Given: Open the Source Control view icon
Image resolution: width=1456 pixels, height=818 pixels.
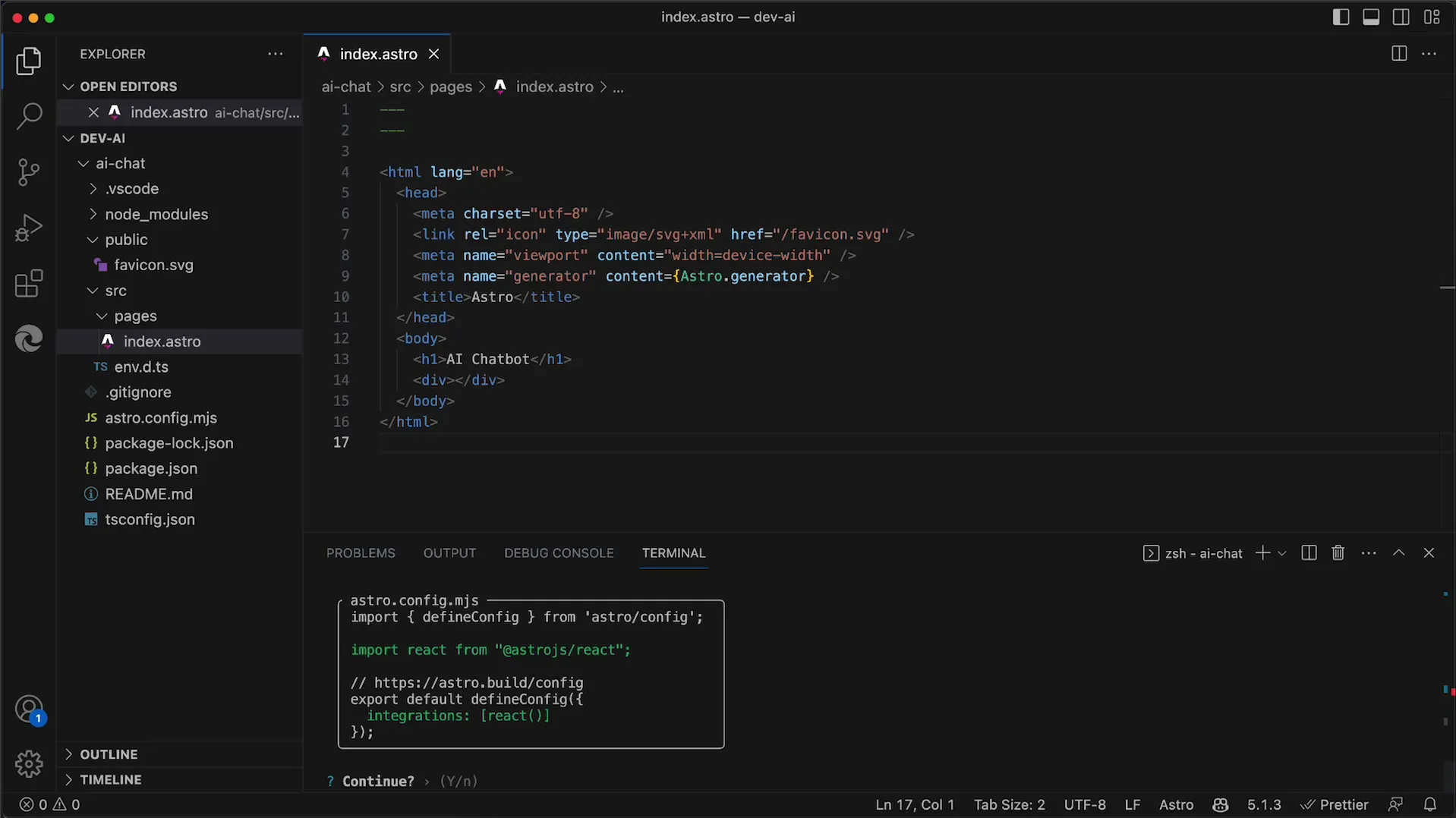Looking at the screenshot, I should [29, 172].
